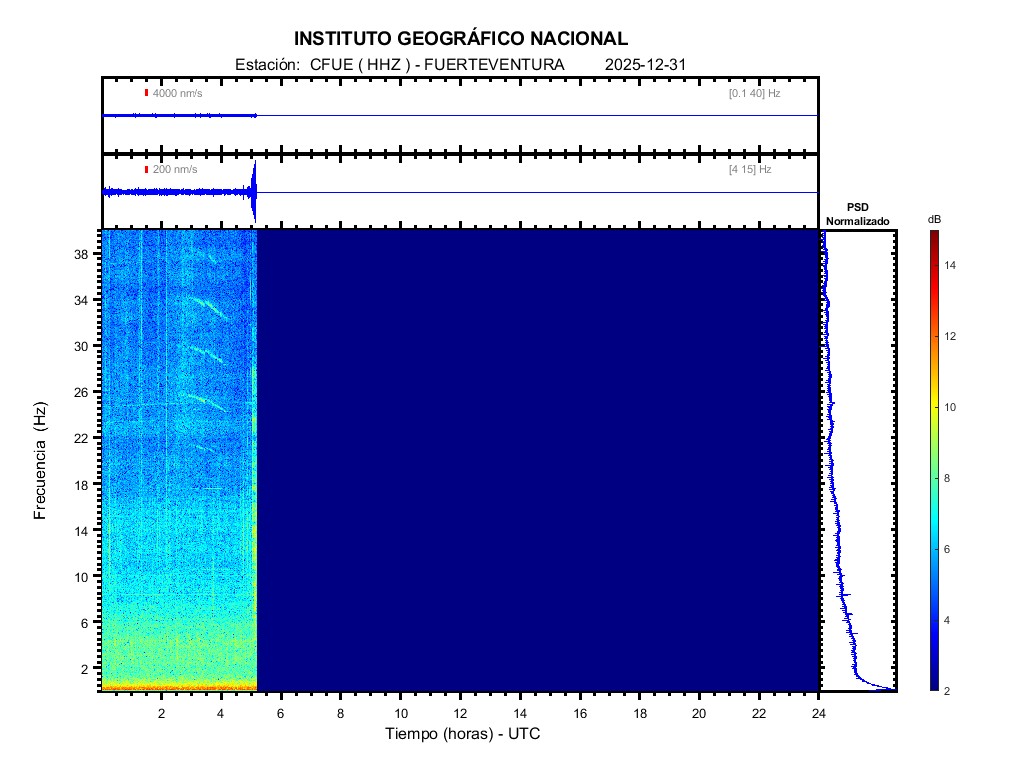Click the red 200 nm/s scale marker
The width and height of the screenshot is (1024, 768).
click(146, 170)
